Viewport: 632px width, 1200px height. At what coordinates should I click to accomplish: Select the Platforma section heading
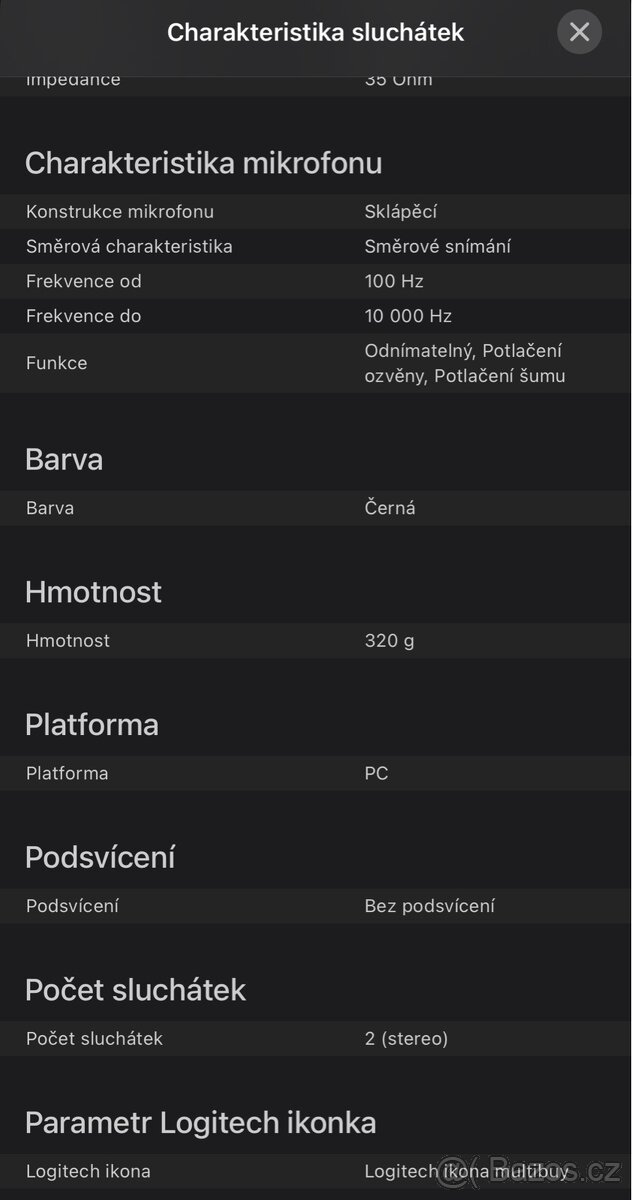pos(92,724)
